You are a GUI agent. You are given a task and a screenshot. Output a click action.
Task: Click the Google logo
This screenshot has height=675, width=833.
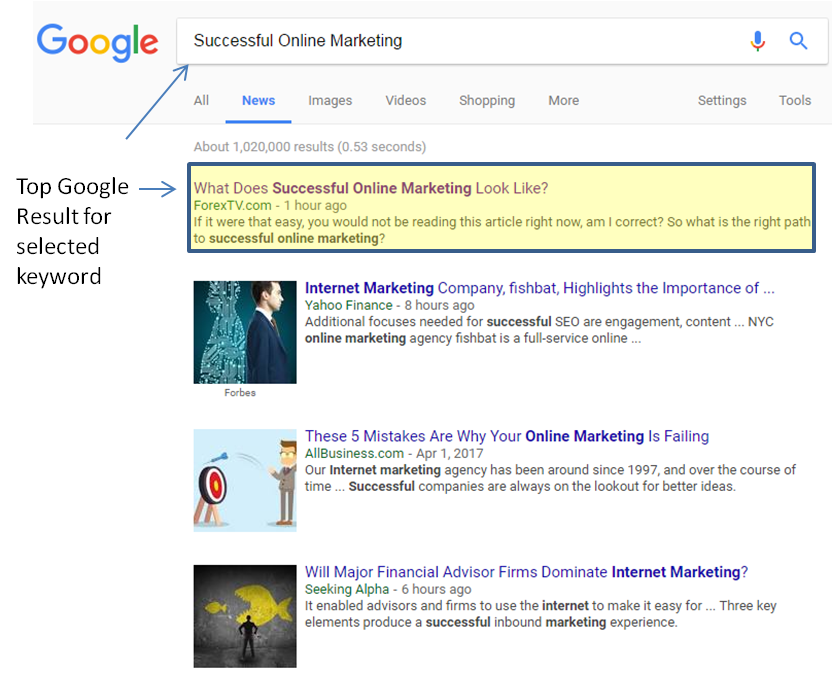tap(98, 42)
